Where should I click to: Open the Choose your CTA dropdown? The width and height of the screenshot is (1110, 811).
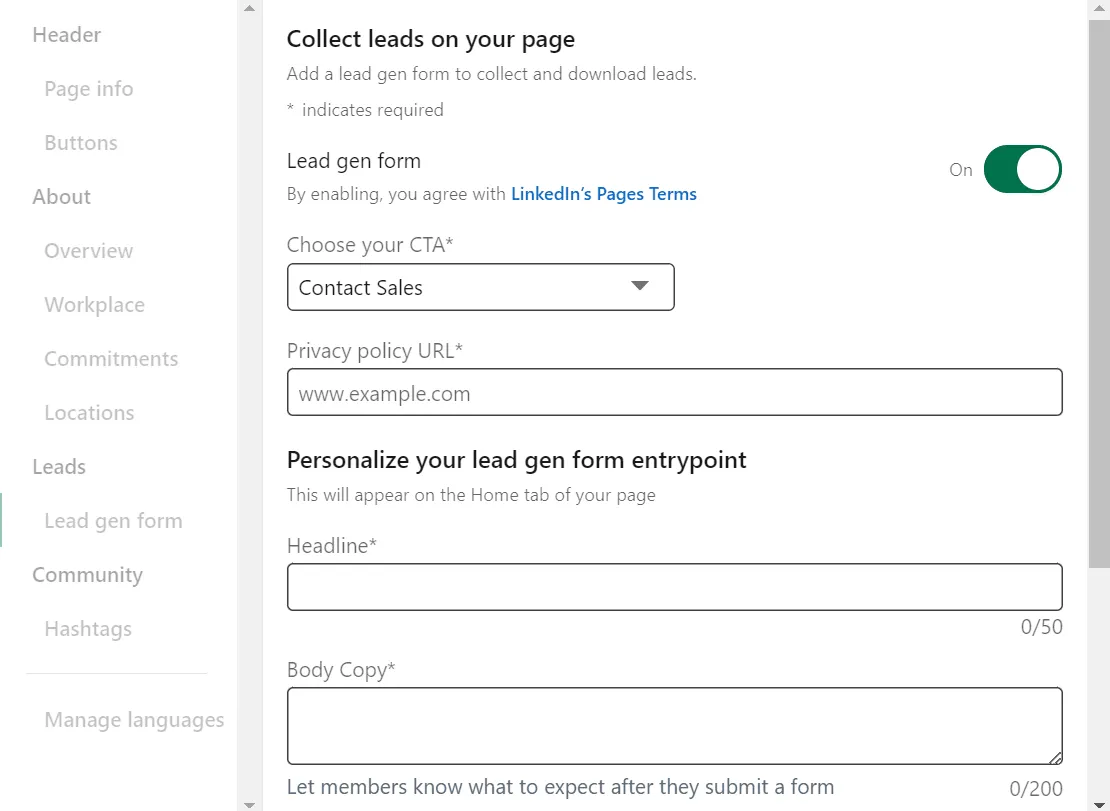point(480,287)
